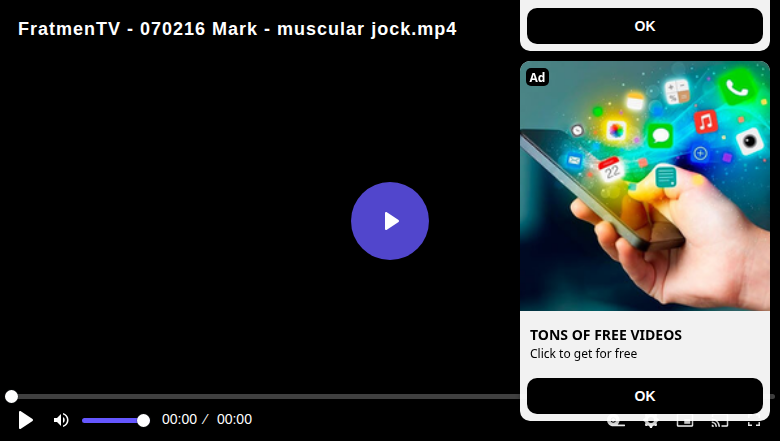Click the phone apps ad image
Viewport: 780px width, 441px height.
coord(645,186)
